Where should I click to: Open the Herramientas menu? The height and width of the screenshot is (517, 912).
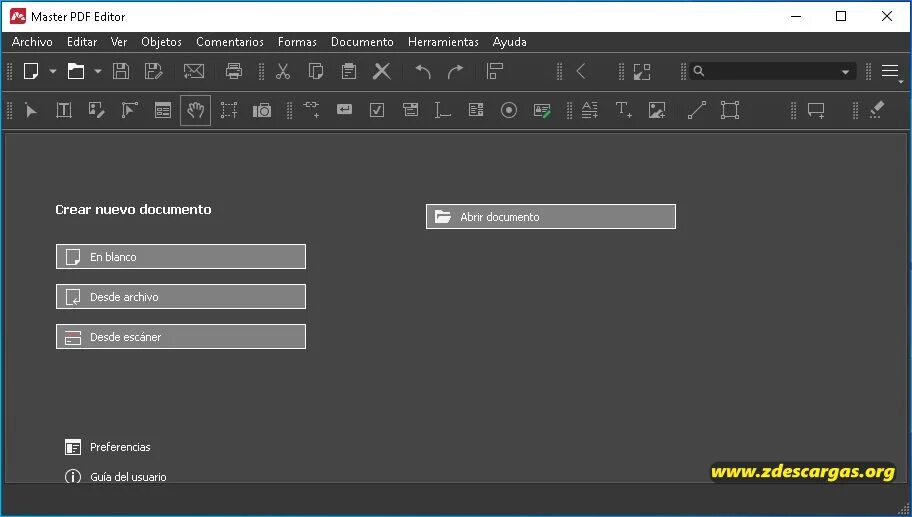tap(443, 42)
